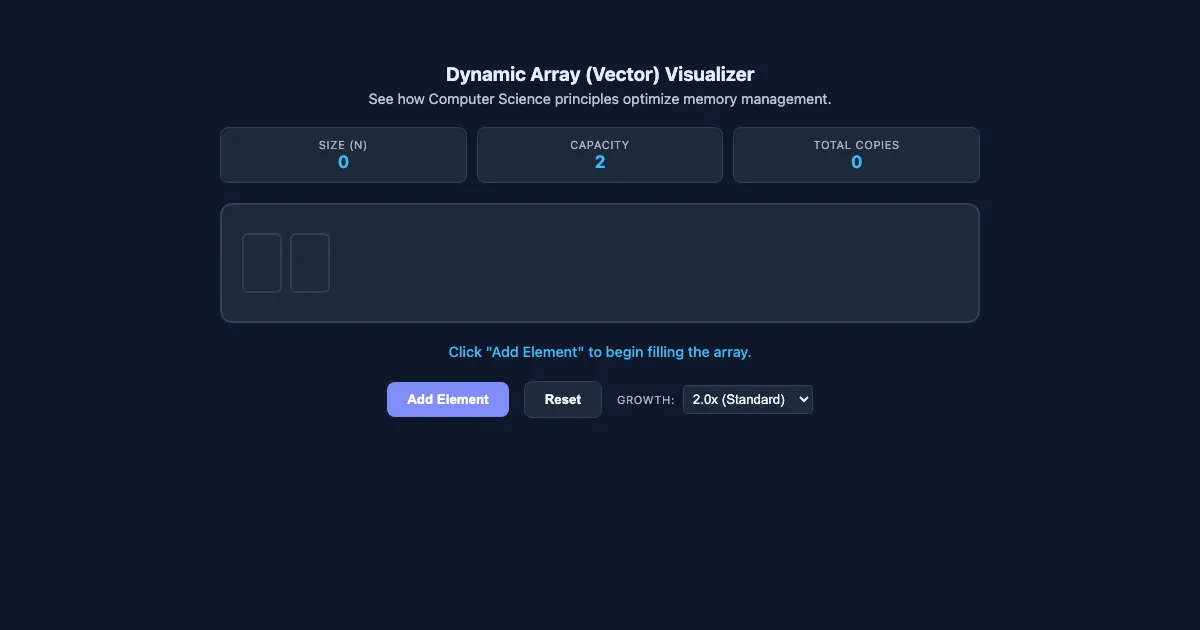Click the Add Element button
Image resolution: width=1200 pixels, height=630 pixels.
click(448, 399)
